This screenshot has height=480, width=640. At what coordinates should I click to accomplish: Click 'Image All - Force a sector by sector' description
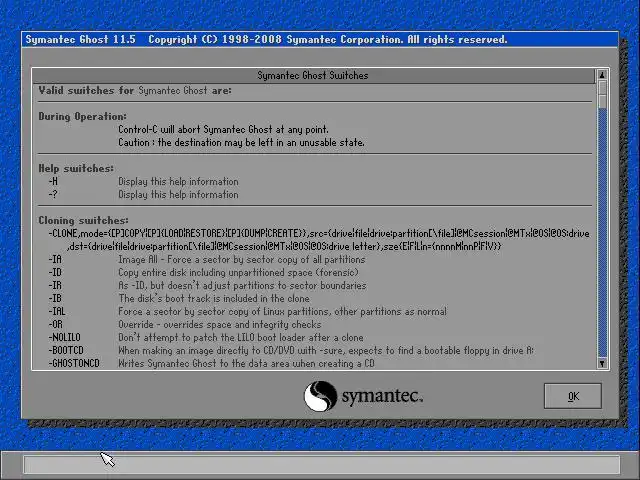(x=242, y=260)
